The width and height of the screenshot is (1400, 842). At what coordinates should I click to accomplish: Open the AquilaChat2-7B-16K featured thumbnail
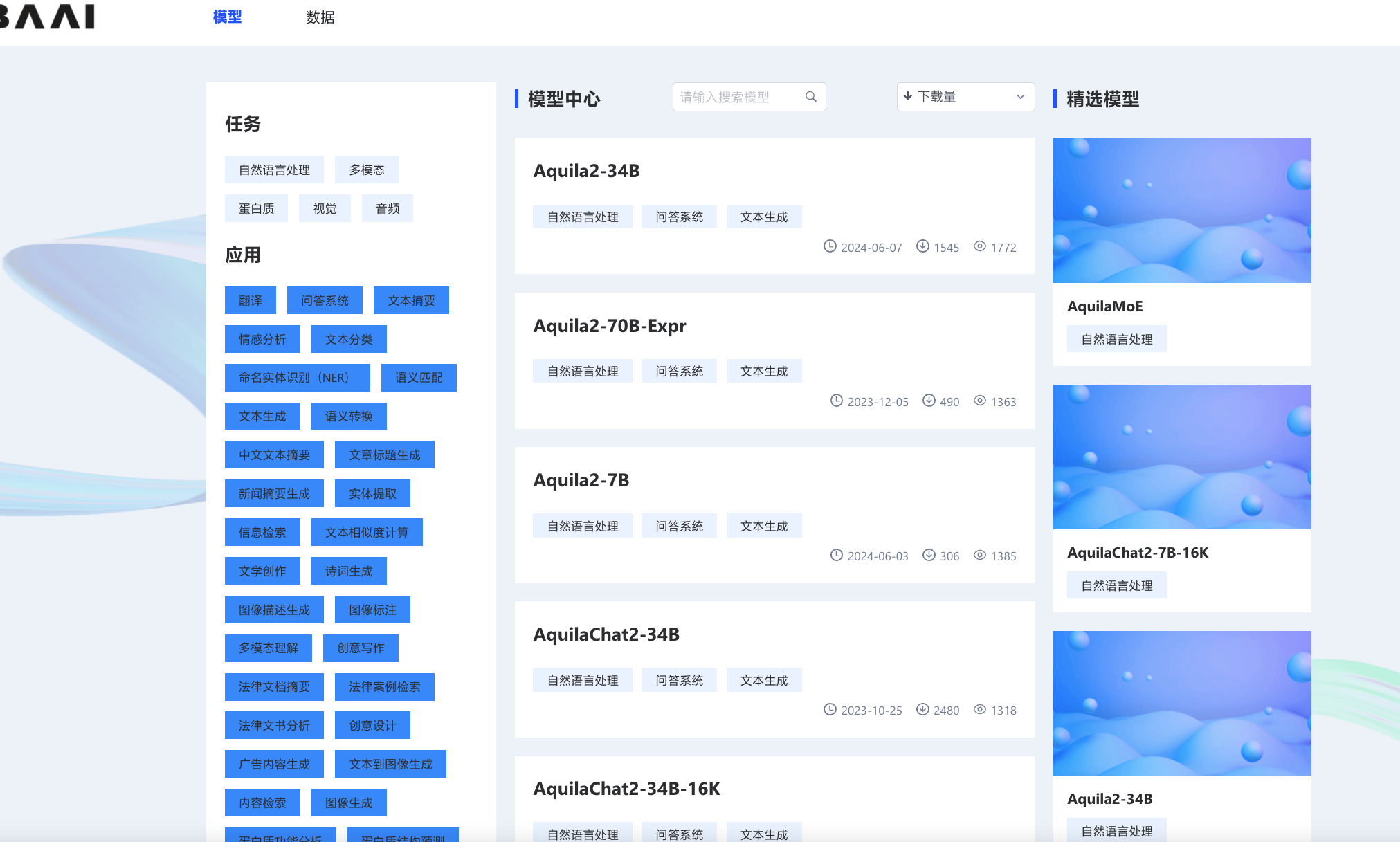[1182, 457]
